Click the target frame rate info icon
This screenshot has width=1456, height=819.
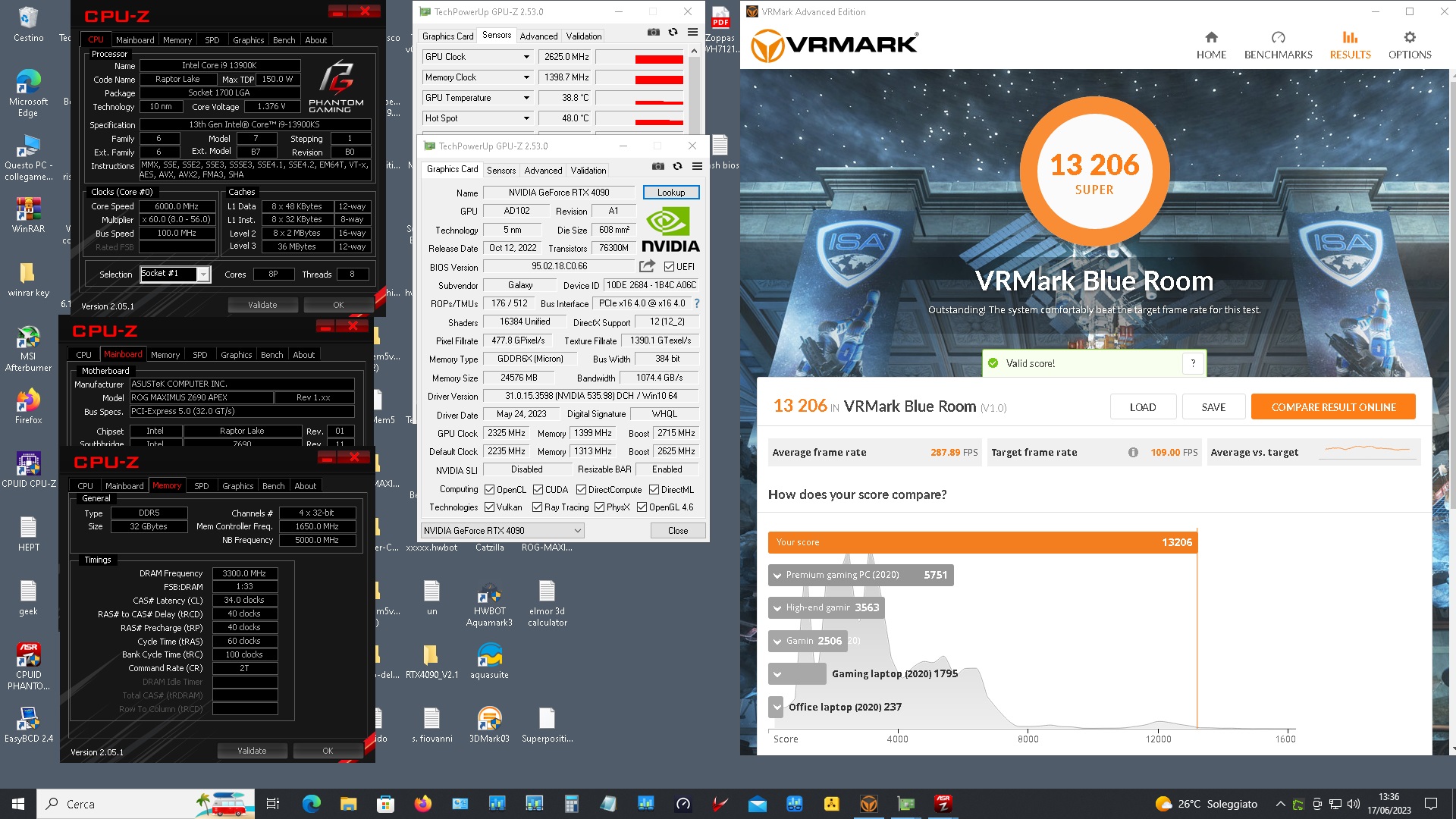1133,452
